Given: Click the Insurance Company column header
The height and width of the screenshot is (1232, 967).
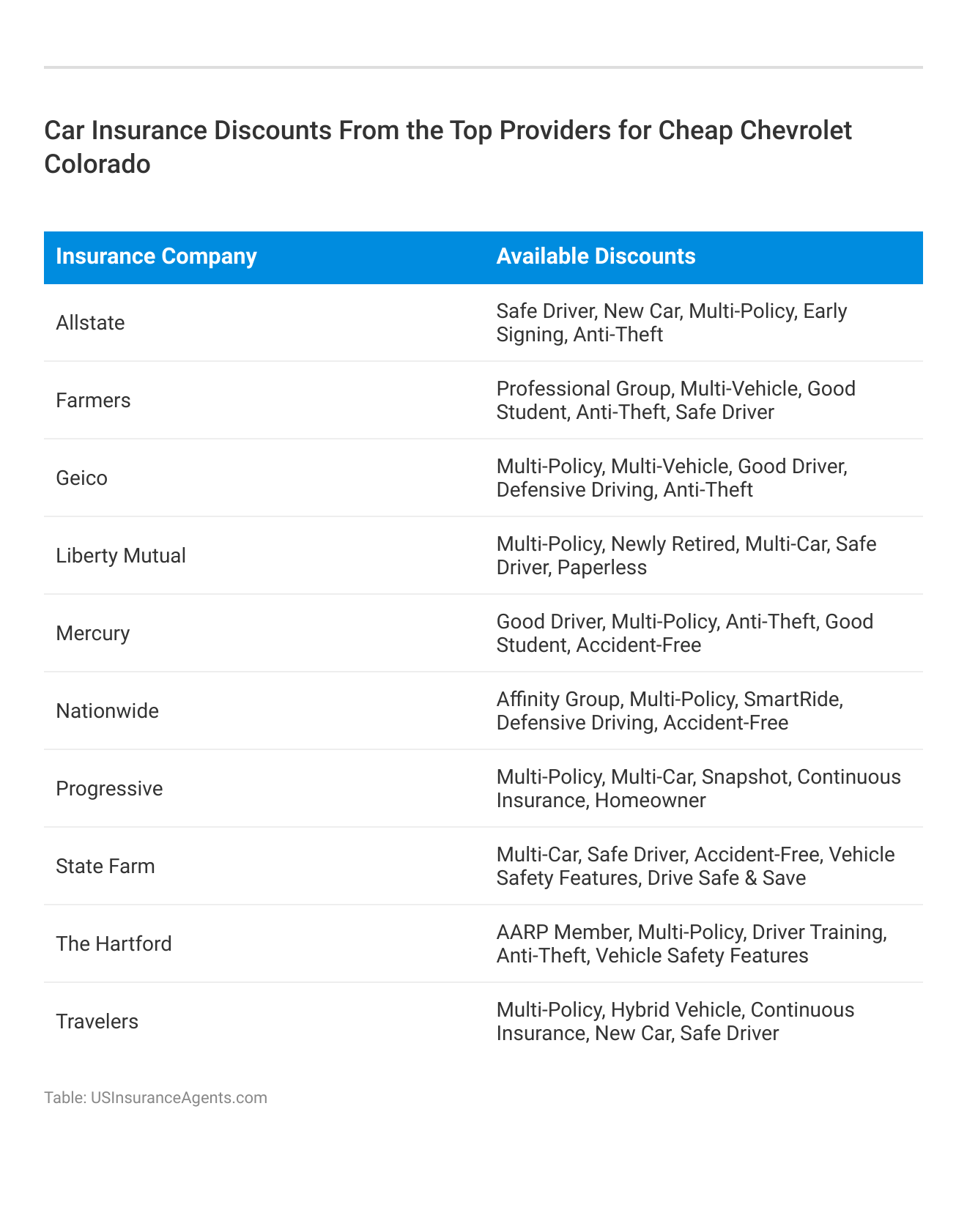Looking at the screenshot, I should [x=156, y=256].
